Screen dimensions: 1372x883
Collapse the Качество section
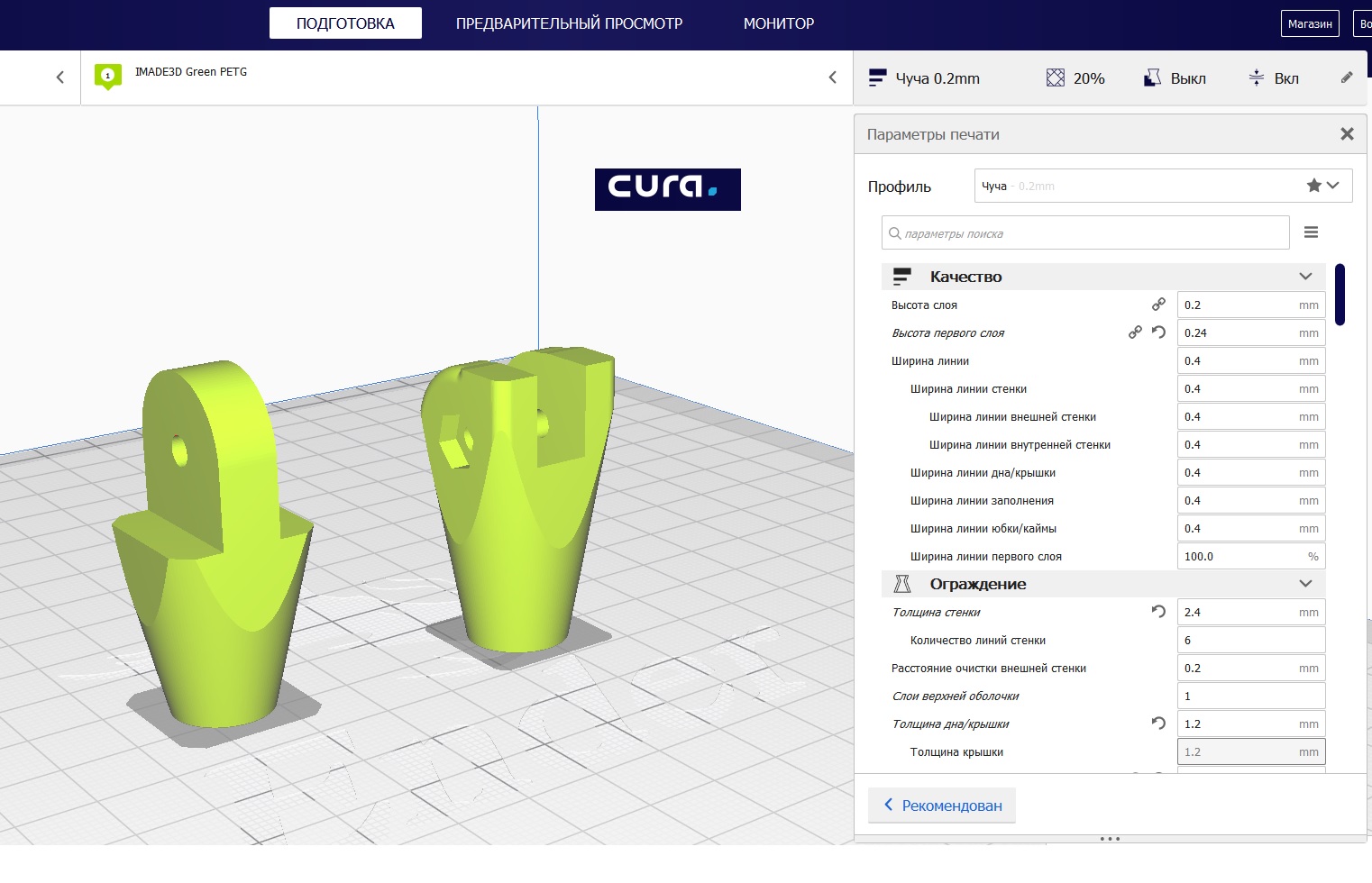[x=1304, y=277]
